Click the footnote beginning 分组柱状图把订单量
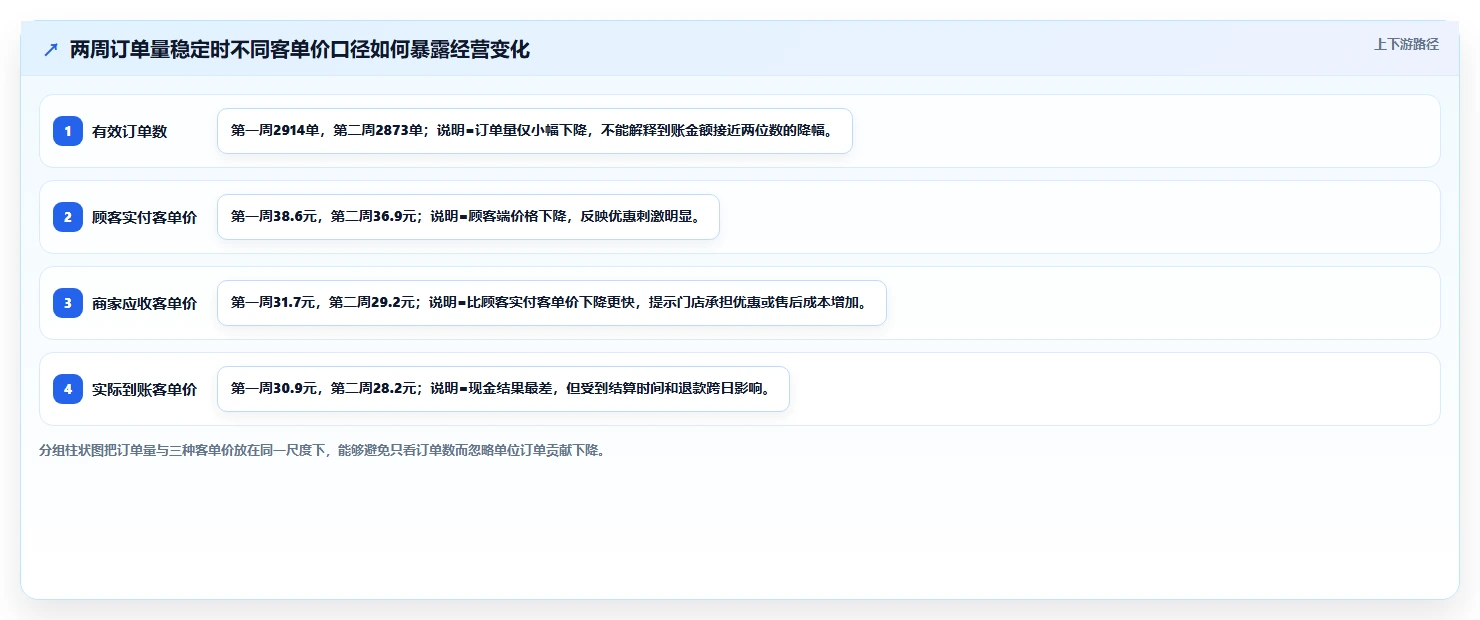Image resolution: width=1480 pixels, height=620 pixels. click(x=322, y=450)
